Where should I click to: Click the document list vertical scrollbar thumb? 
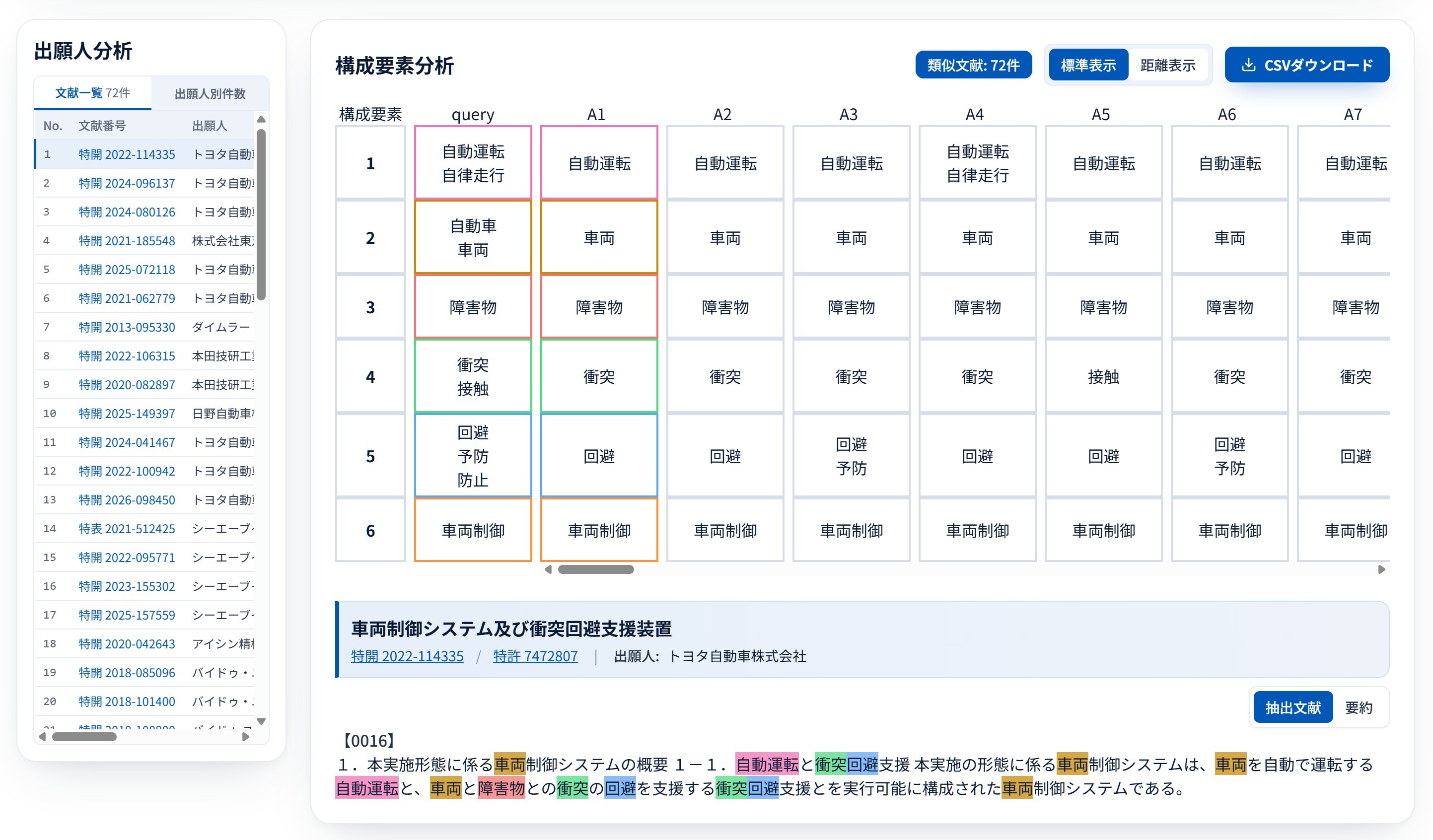(x=261, y=214)
